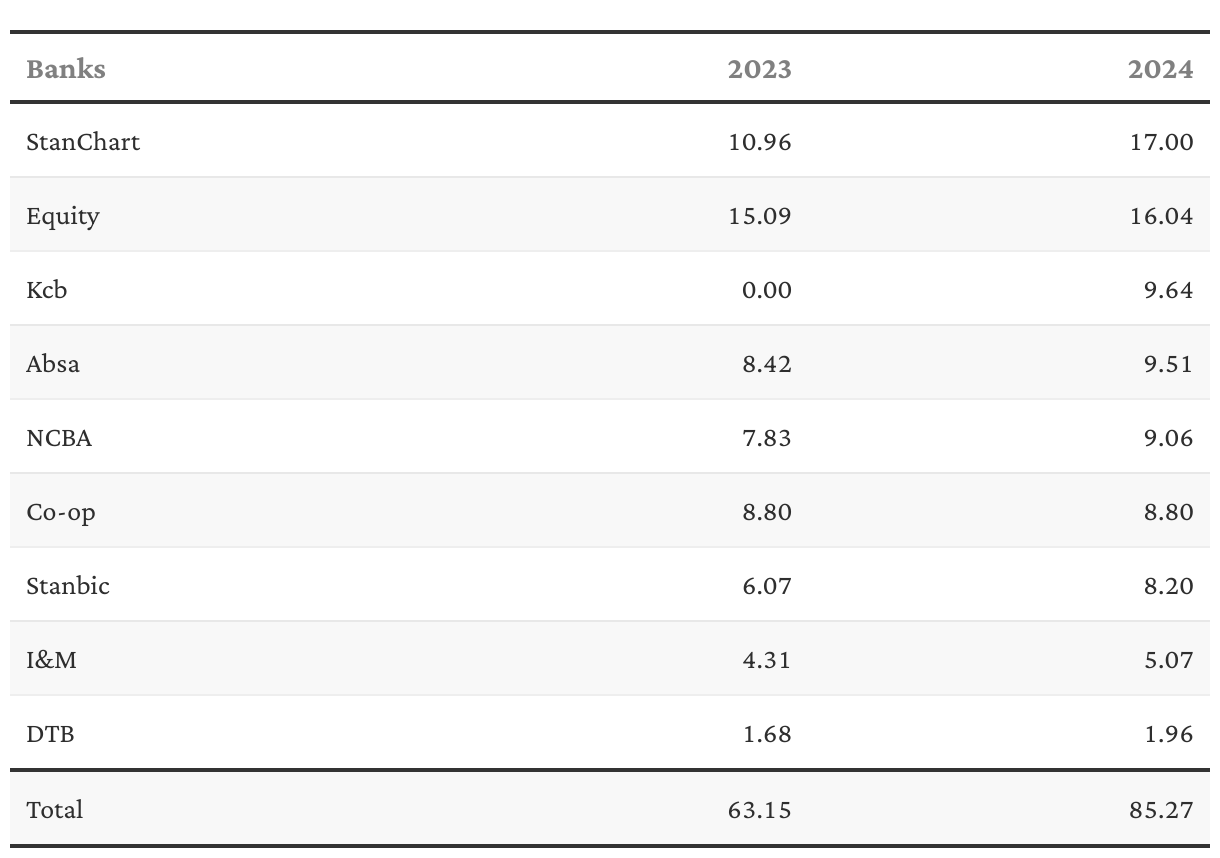Screen dimensions: 1220x858
Task: Click StanChart's 2024 value 17.00
Action: [x=1162, y=142]
